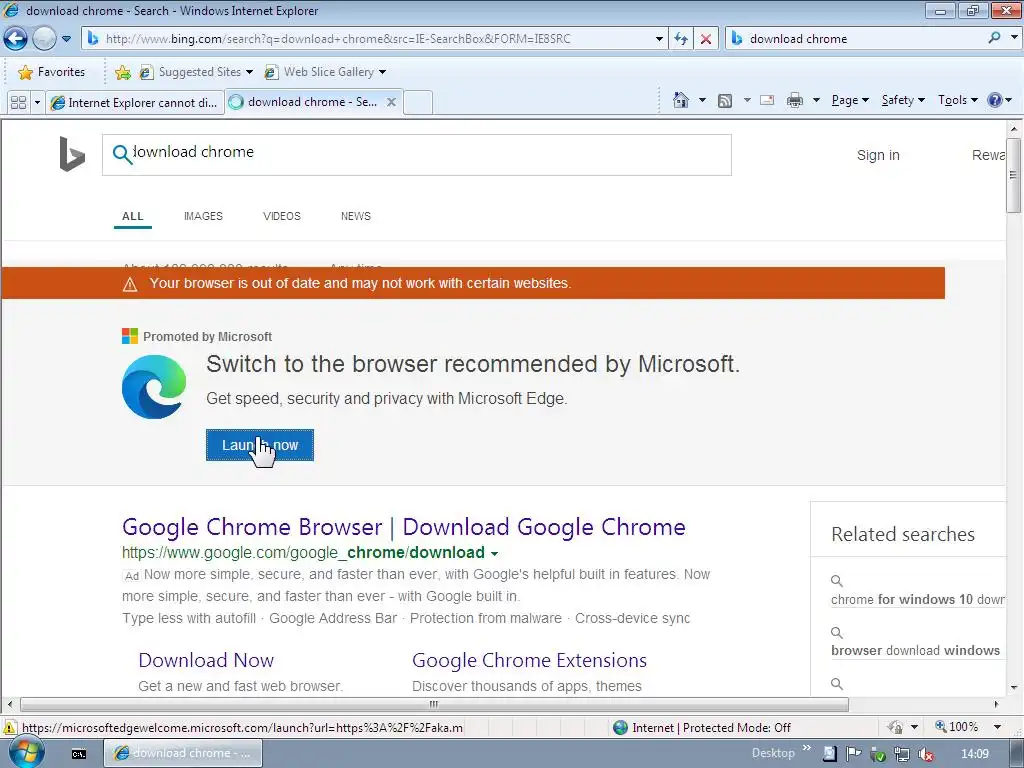Click the Read Mail envelope icon
The width and height of the screenshot is (1024, 768).
(767, 100)
